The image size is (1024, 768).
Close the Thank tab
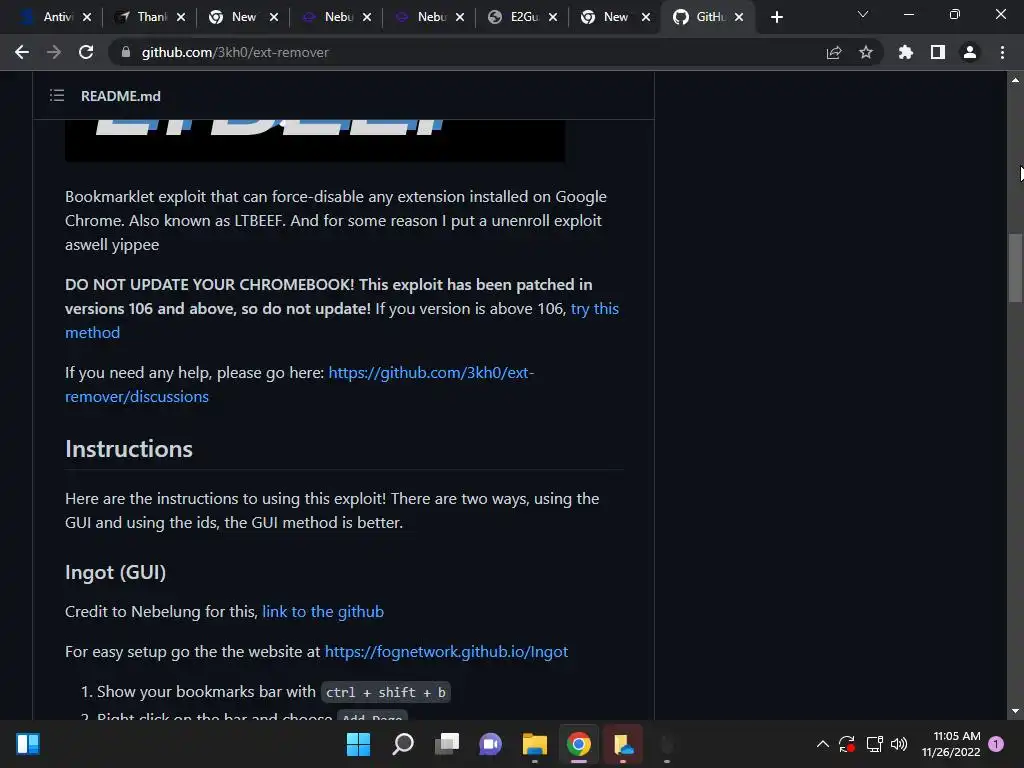point(181,17)
